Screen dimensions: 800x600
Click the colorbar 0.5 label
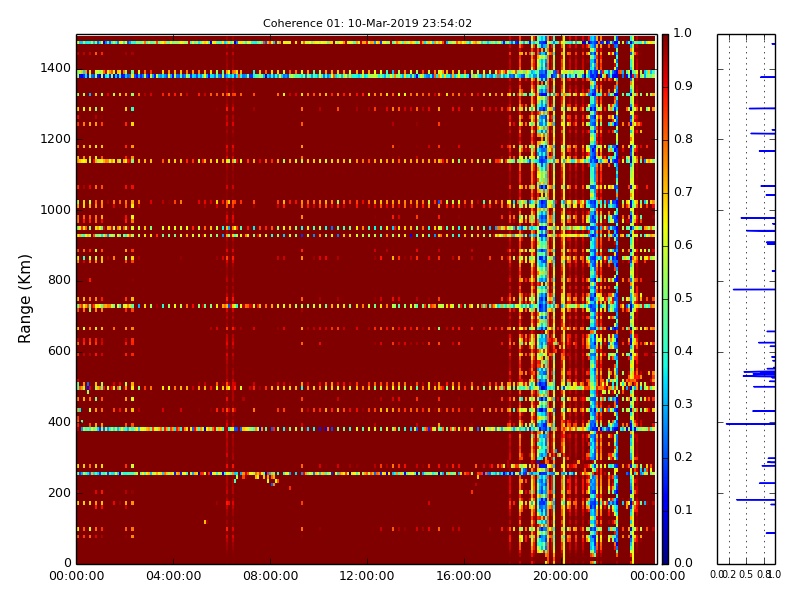(683, 298)
